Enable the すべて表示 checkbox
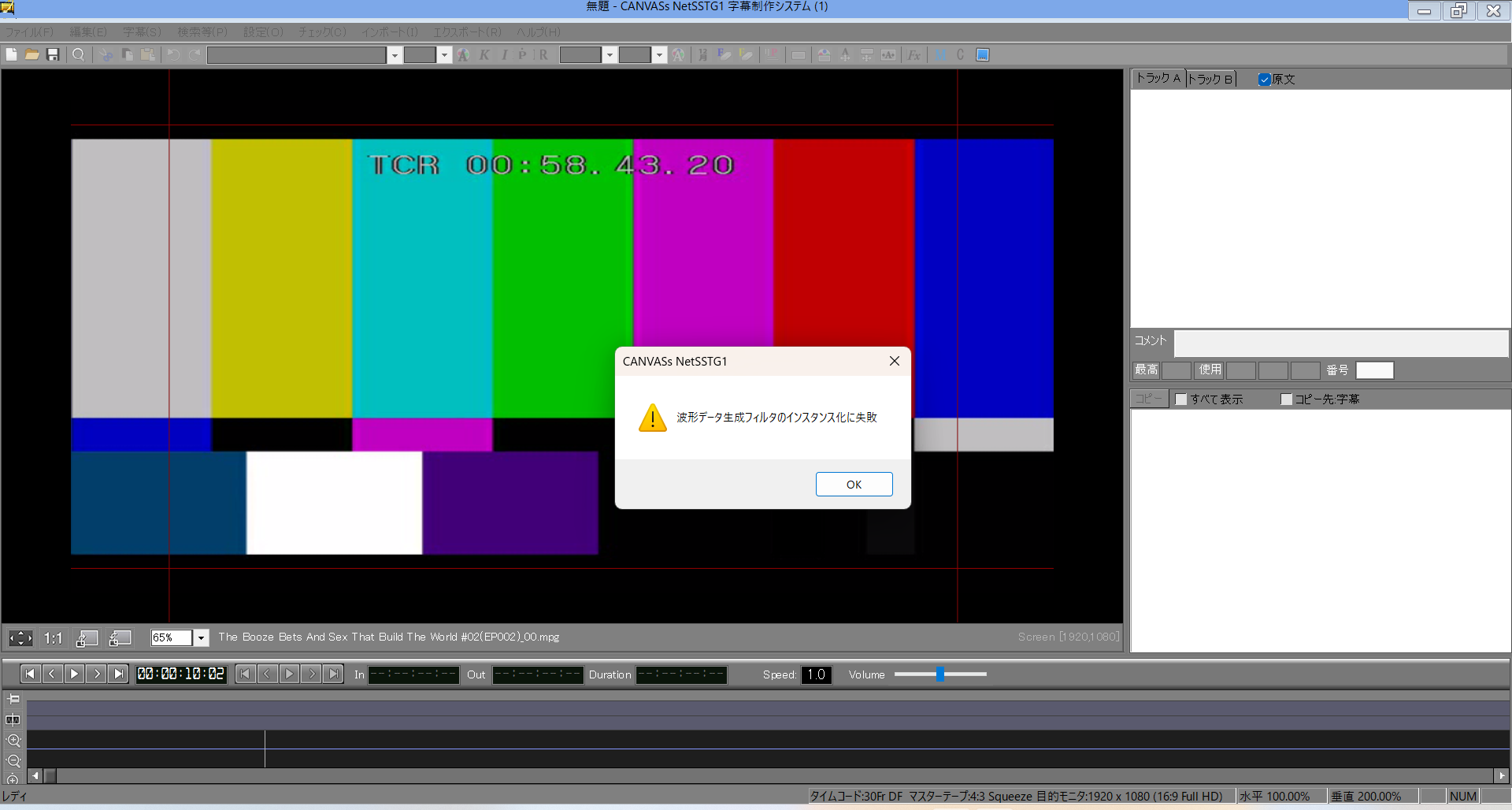 point(1180,399)
